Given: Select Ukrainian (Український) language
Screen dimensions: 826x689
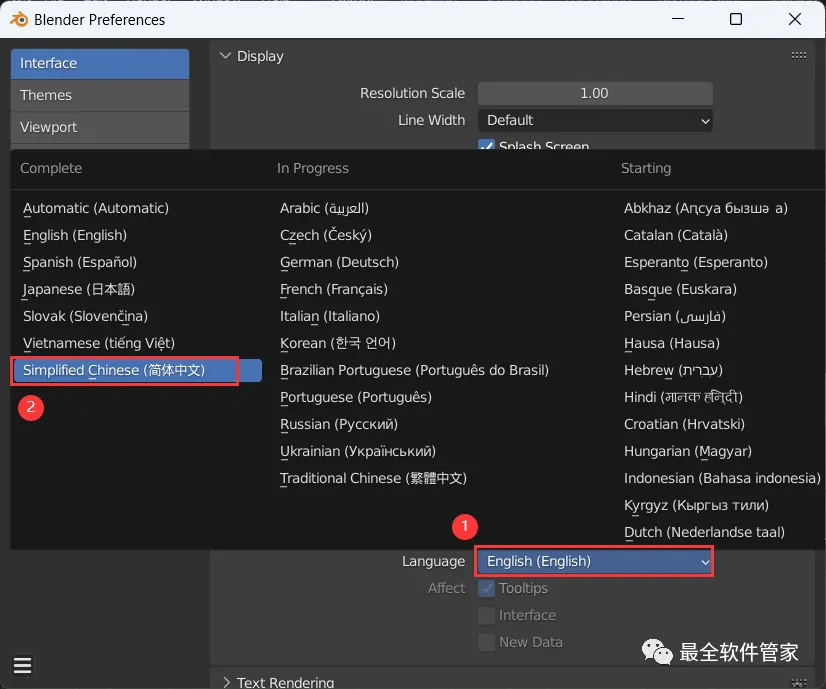Looking at the screenshot, I should coord(358,451).
